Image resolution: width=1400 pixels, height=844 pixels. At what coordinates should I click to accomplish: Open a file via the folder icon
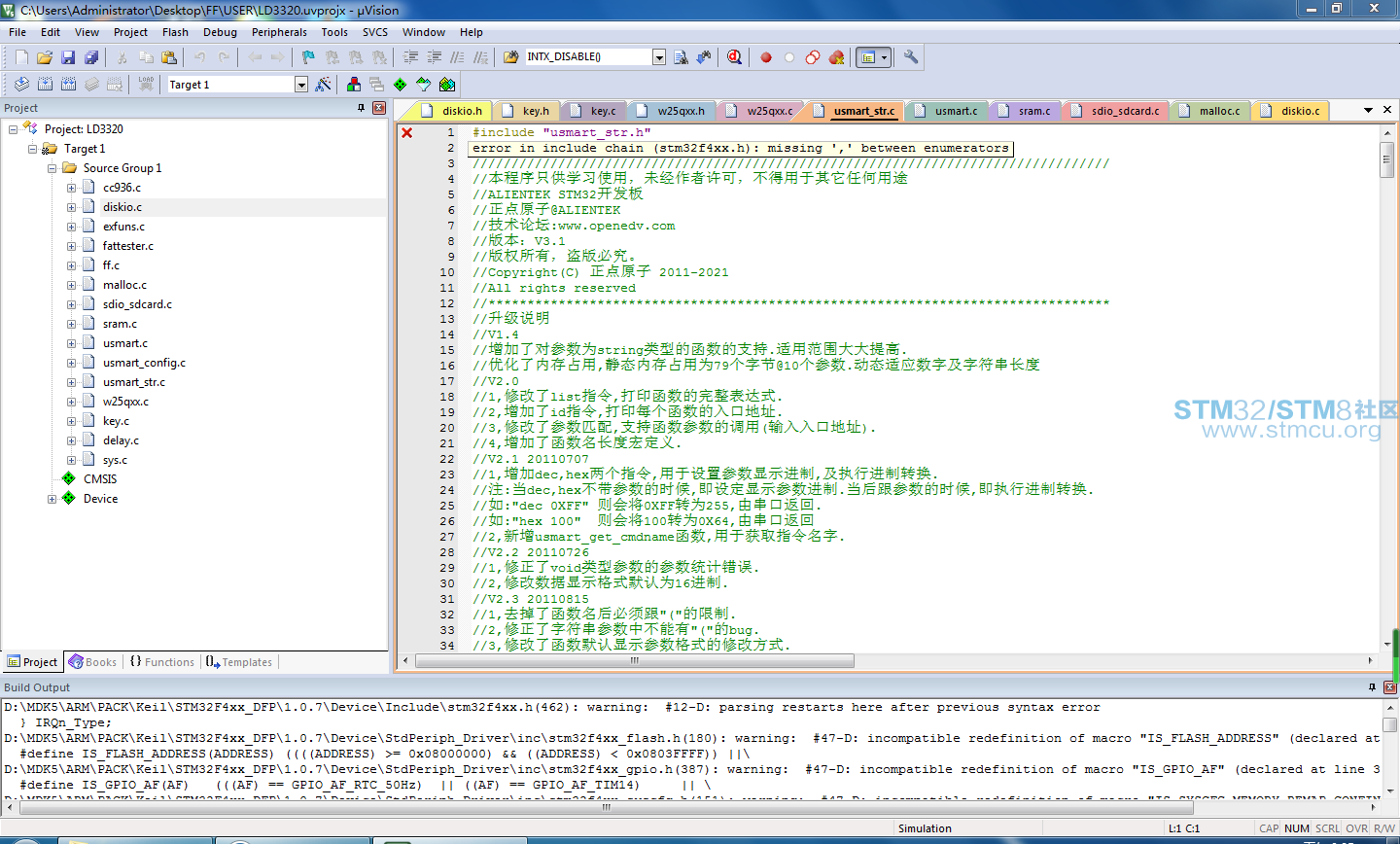(45, 57)
